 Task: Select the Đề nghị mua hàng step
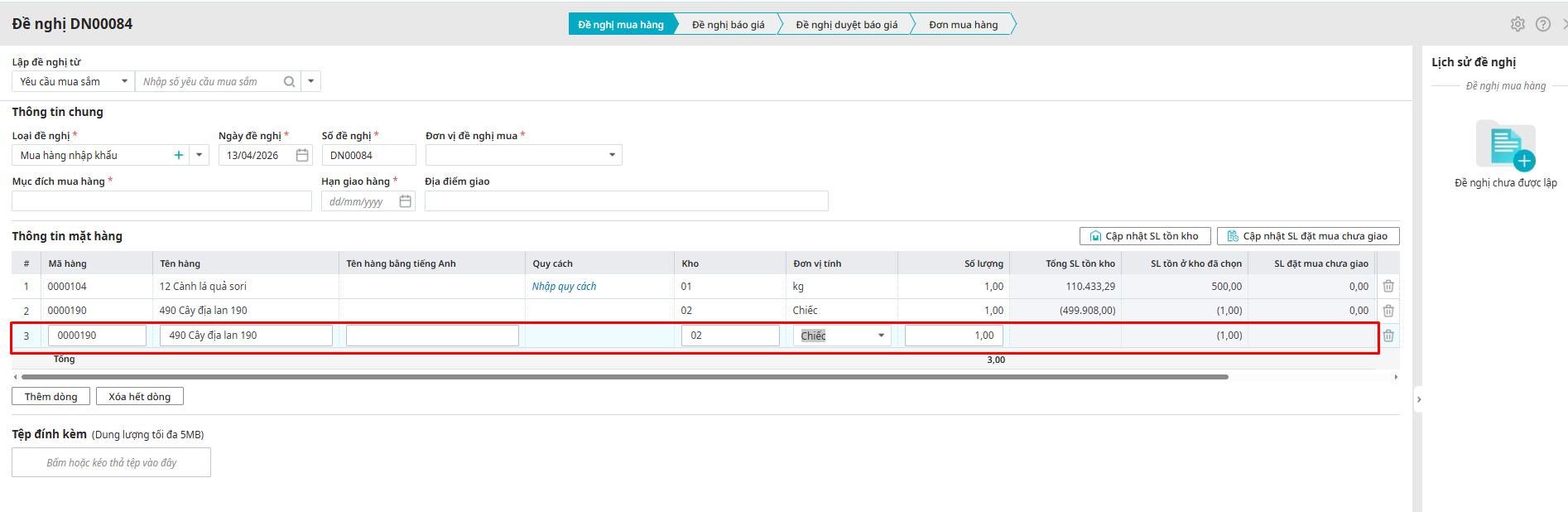(x=621, y=24)
